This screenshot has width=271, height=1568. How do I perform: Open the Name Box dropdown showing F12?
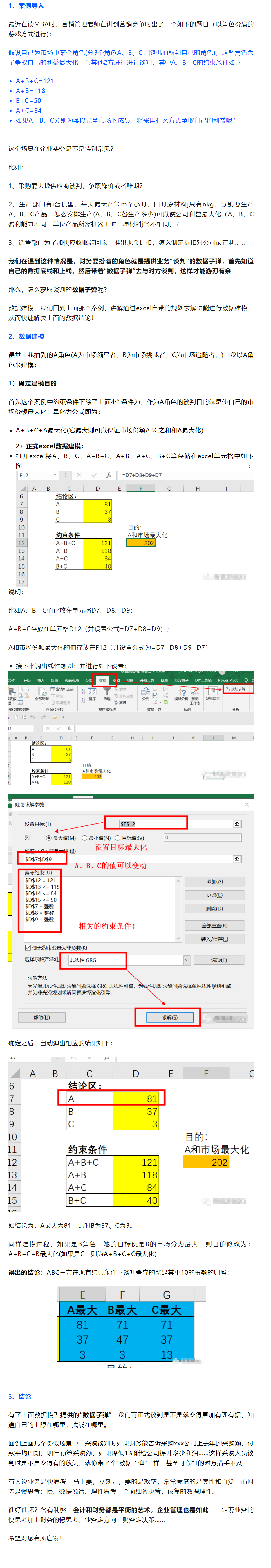coord(55,475)
